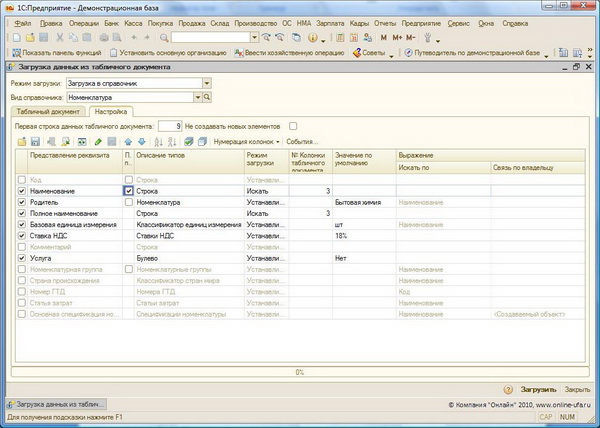Open the Help information icon in toolbar

313,37
